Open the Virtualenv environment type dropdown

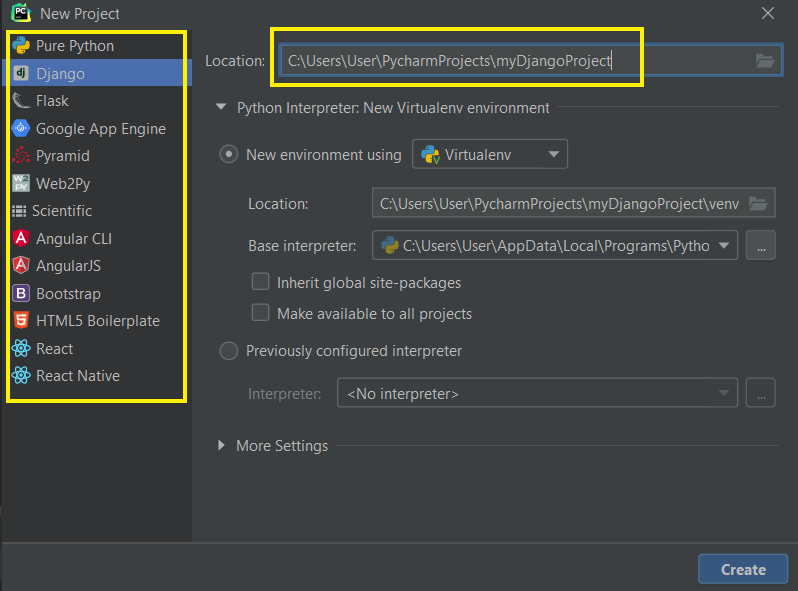click(x=490, y=154)
